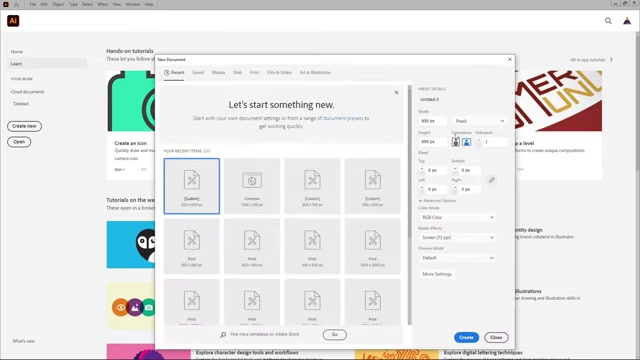Click the Open button in sidebar
This screenshot has width=640, height=360.
coord(19,142)
